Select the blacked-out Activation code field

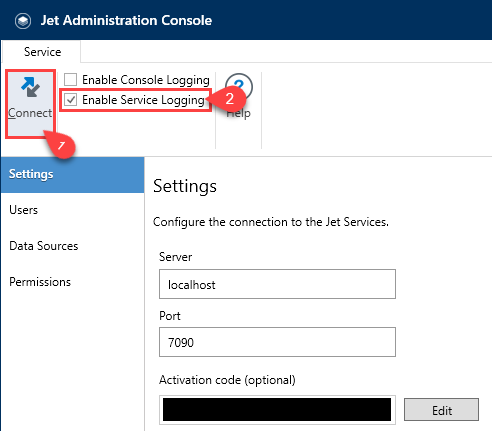pyautogui.click(x=277, y=410)
